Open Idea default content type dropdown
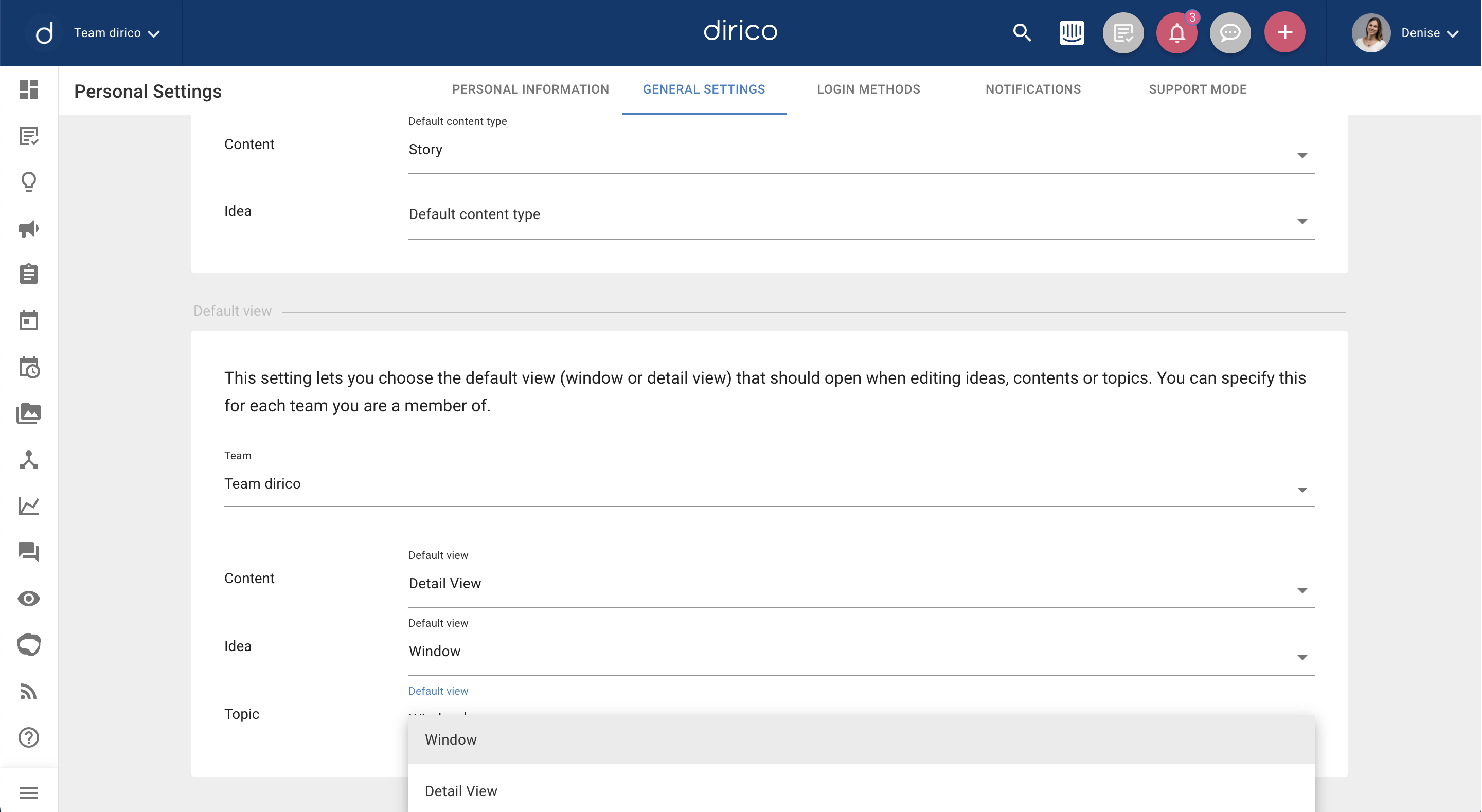This screenshot has height=812, width=1482. pos(861,215)
